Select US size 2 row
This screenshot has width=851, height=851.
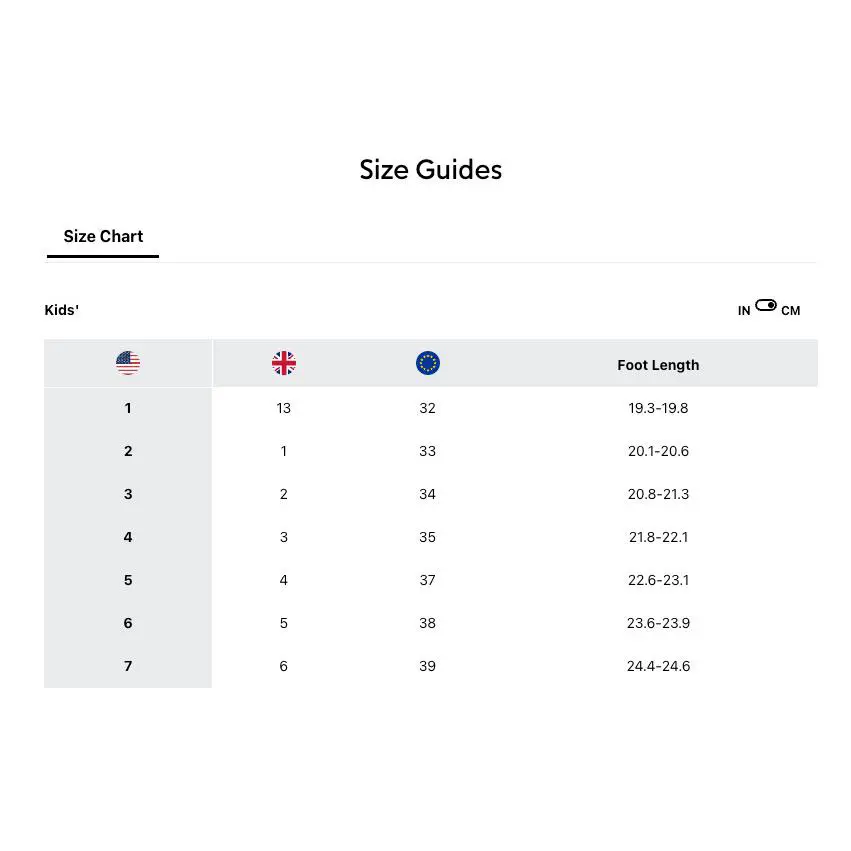click(x=431, y=451)
